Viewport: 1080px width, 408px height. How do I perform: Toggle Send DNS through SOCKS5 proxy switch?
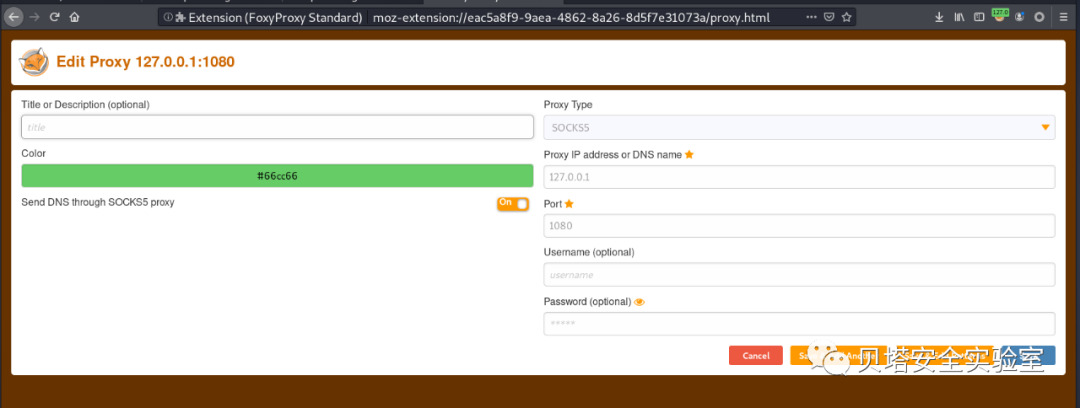click(x=513, y=204)
